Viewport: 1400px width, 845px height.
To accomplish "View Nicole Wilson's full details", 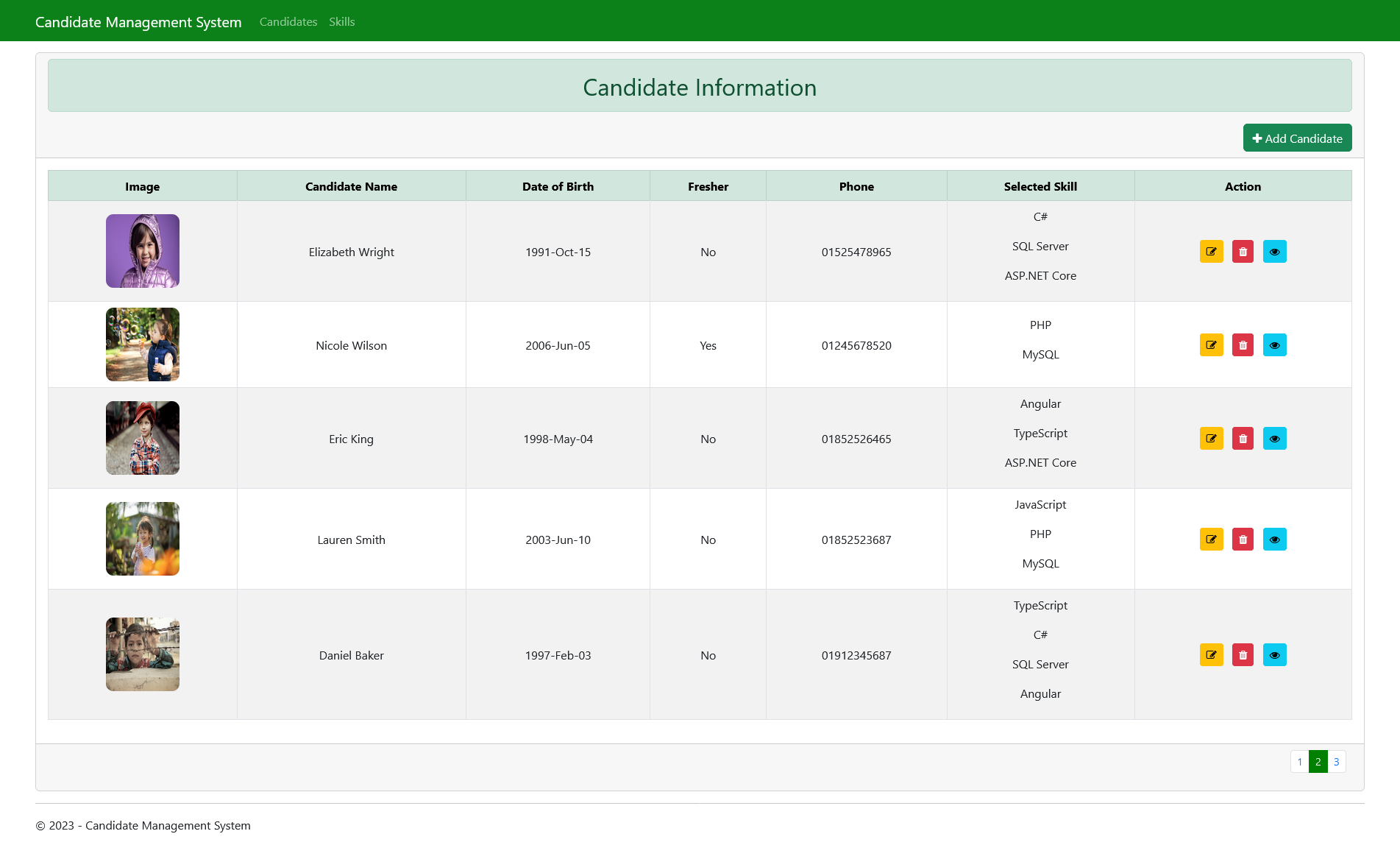I will (x=1275, y=344).
